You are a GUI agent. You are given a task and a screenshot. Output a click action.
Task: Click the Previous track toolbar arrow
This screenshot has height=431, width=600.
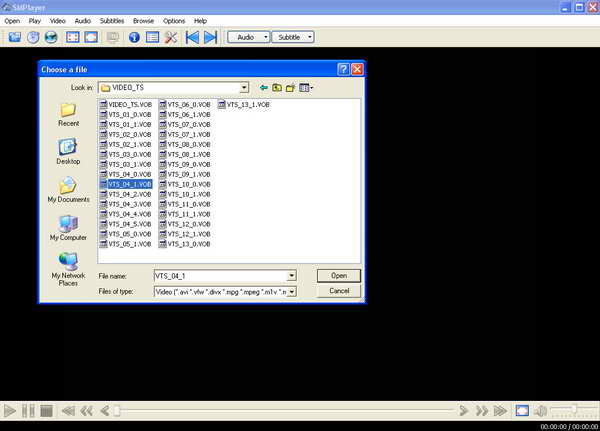tap(192, 37)
